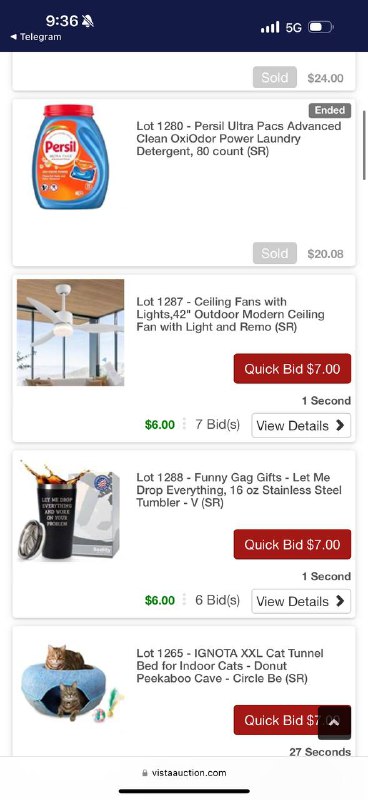Open Lot 1280 Persil Ultra Pacs title
The image size is (368, 800).
[x=239, y=139]
